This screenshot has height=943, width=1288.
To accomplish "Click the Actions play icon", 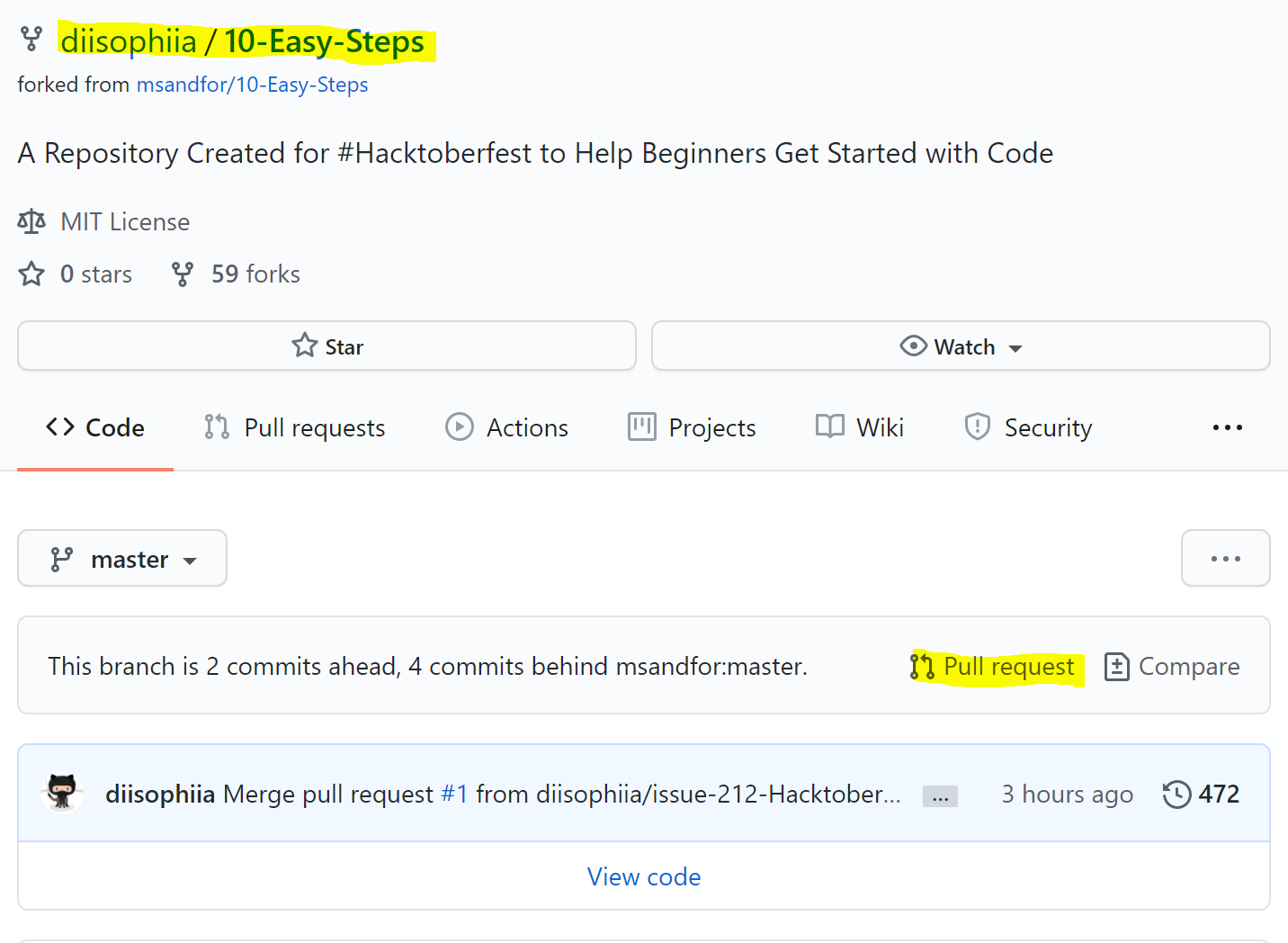I will pyautogui.click(x=460, y=427).
